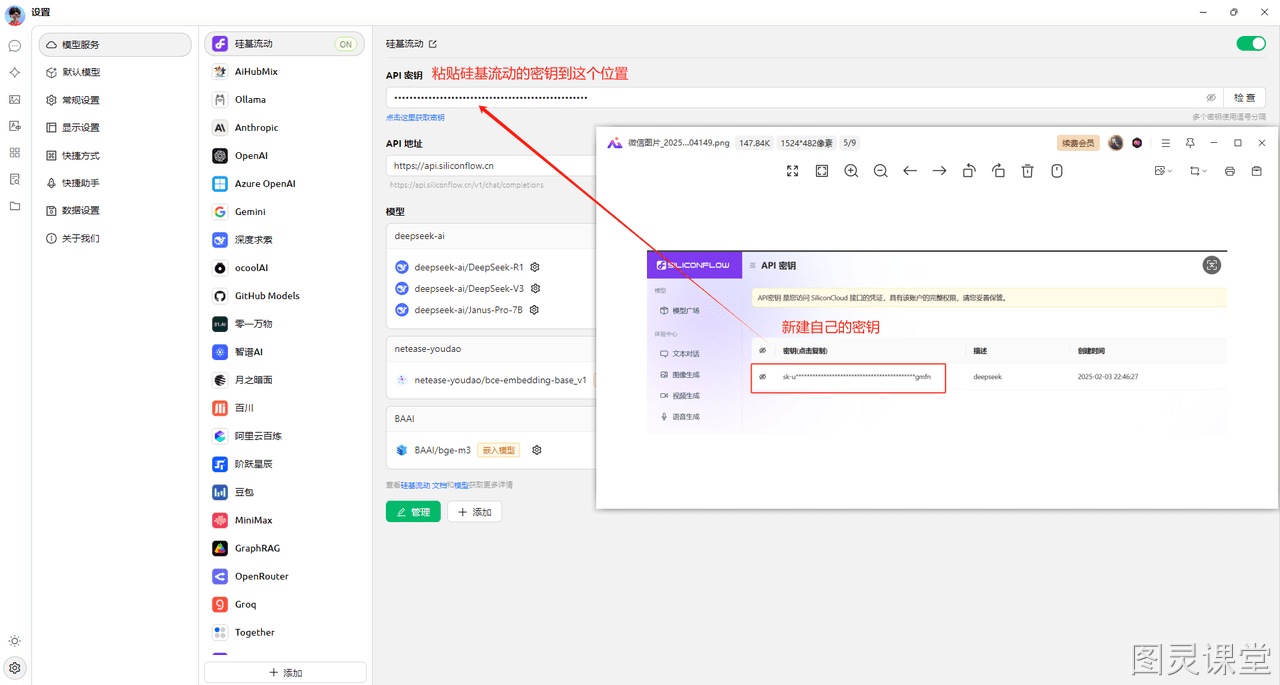Collapse the BAAI model group
Image resolution: width=1280 pixels, height=685 pixels.
coord(491,419)
